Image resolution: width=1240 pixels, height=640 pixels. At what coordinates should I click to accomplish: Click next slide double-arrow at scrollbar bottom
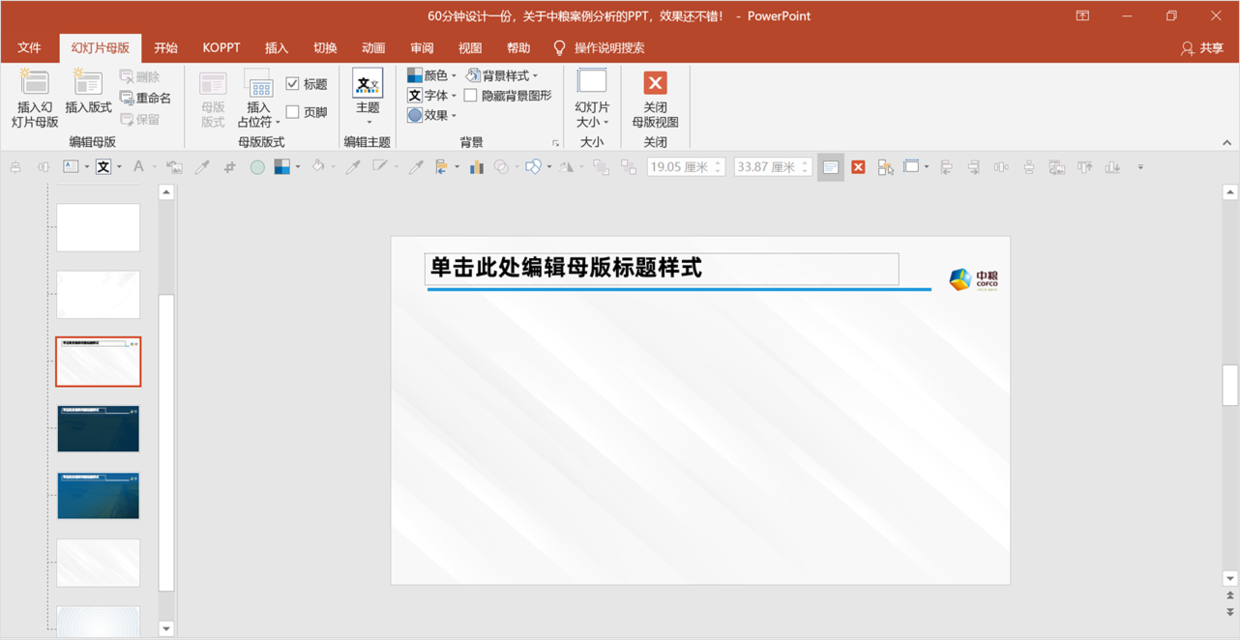pyautogui.click(x=1230, y=610)
